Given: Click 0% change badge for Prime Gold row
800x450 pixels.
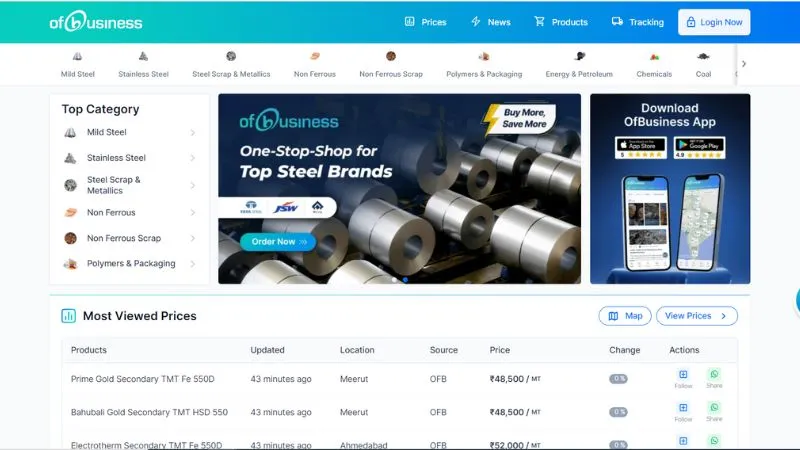Looking at the screenshot, I should 618,379.
